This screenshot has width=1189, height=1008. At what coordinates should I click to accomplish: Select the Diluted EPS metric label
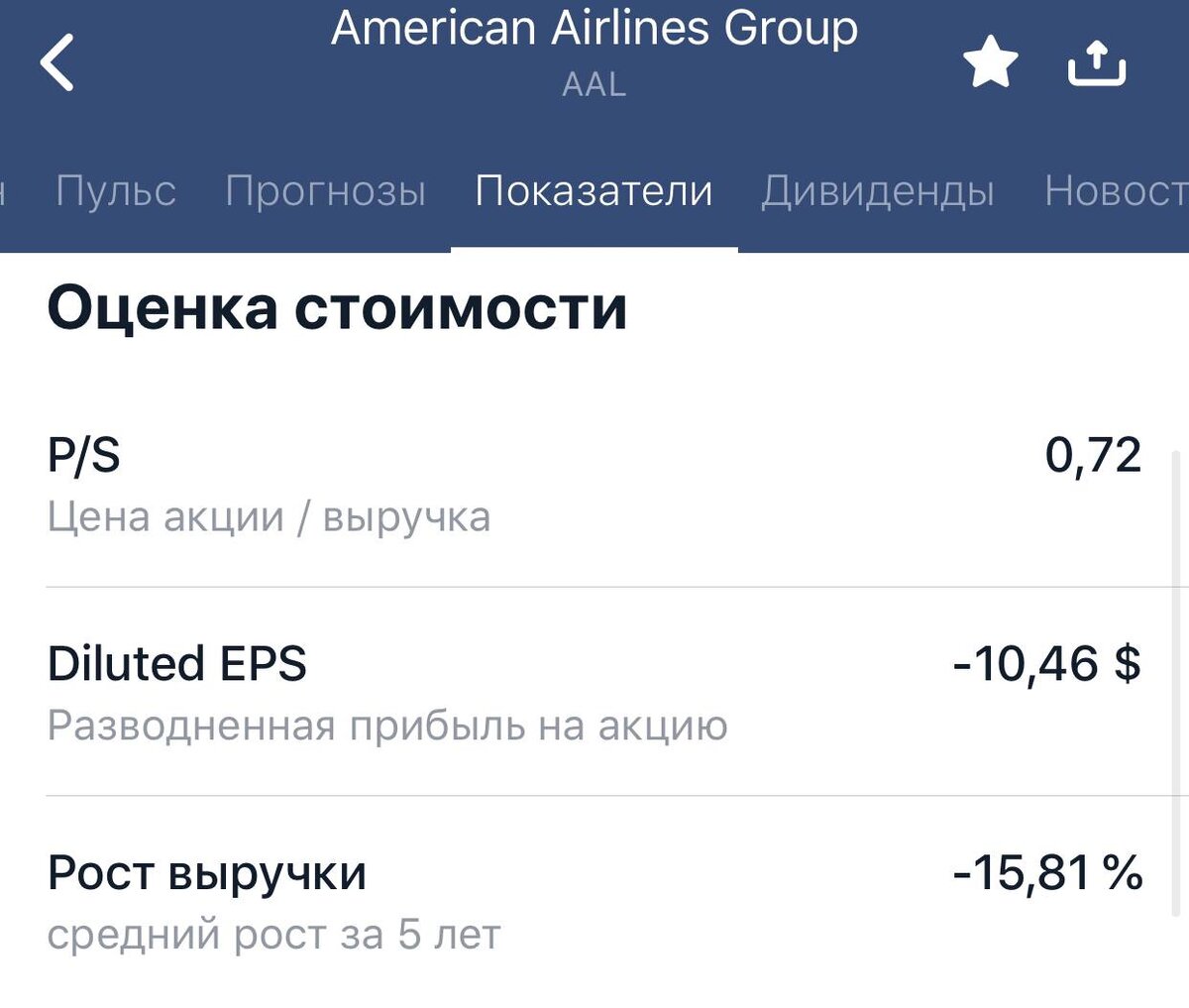pyautogui.click(x=177, y=663)
